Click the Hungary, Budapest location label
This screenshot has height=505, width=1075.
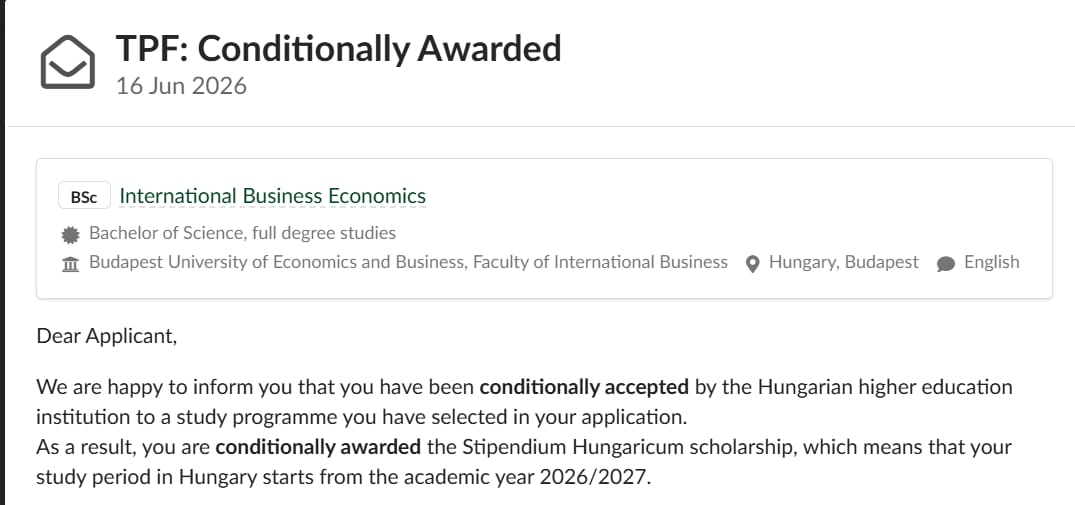[844, 262]
